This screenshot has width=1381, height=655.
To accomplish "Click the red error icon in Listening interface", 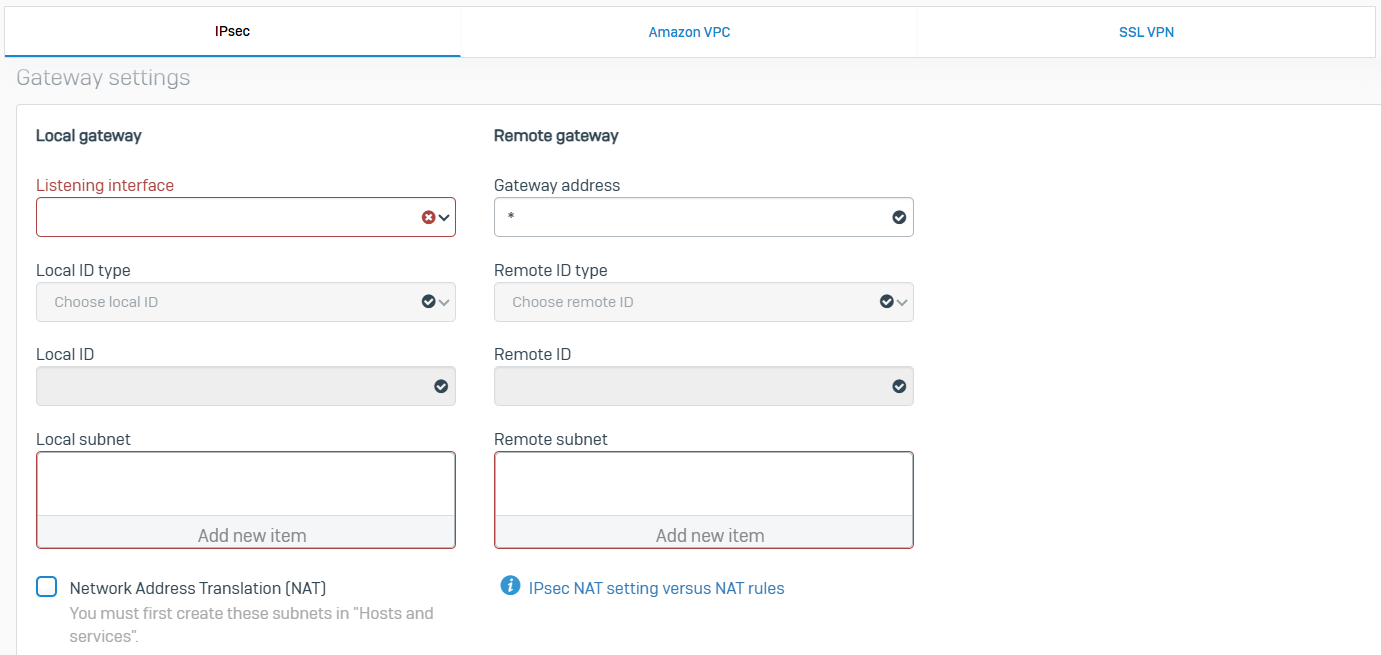I will (x=428, y=217).
